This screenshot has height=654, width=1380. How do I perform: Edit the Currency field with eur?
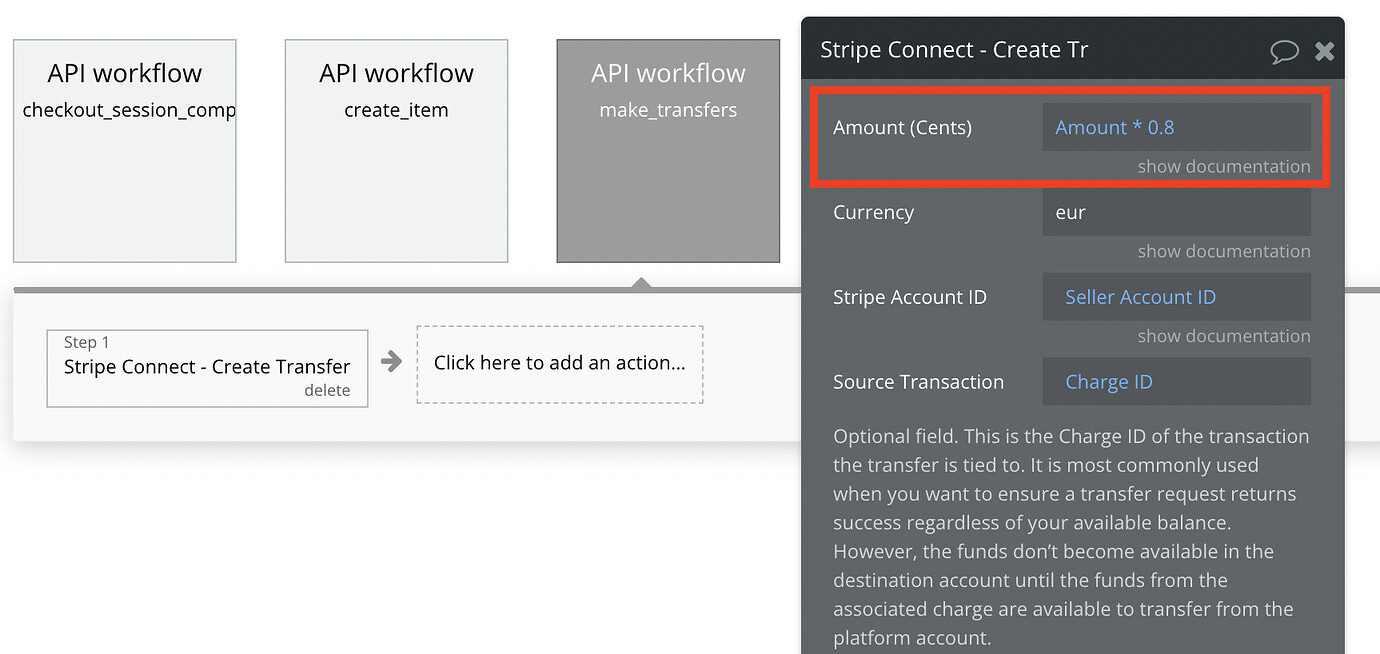[x=1176, y=212]
